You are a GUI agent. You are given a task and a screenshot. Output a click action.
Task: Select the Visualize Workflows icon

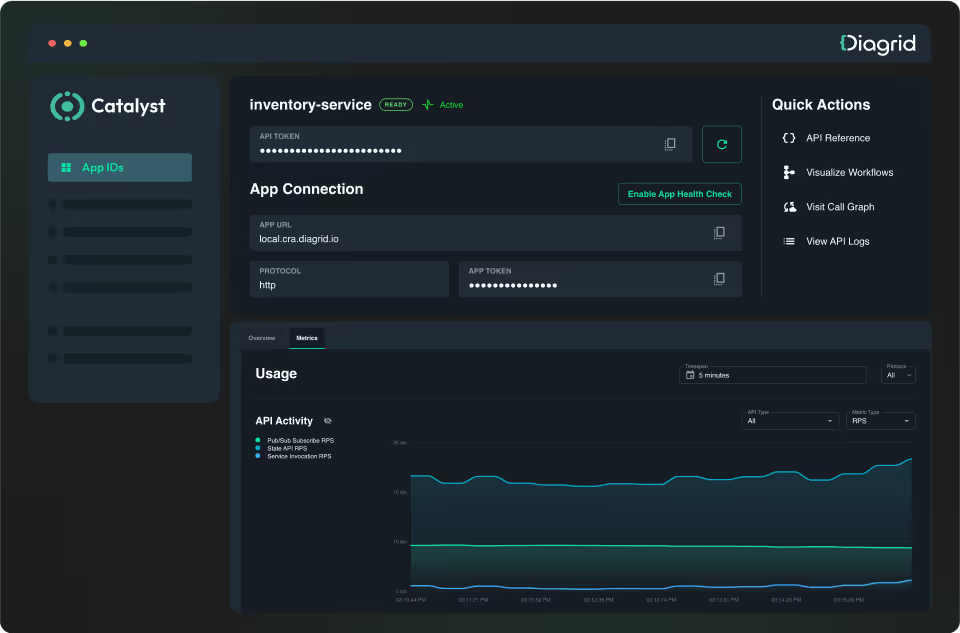pos(789,172)
